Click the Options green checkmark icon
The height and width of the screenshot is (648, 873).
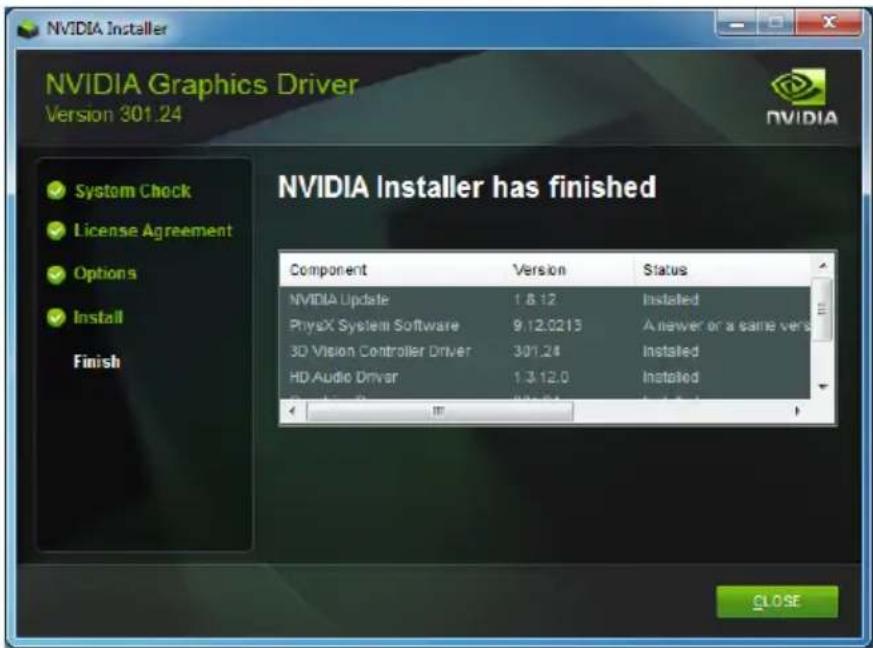pyautogui.click(x=56, y=274)
